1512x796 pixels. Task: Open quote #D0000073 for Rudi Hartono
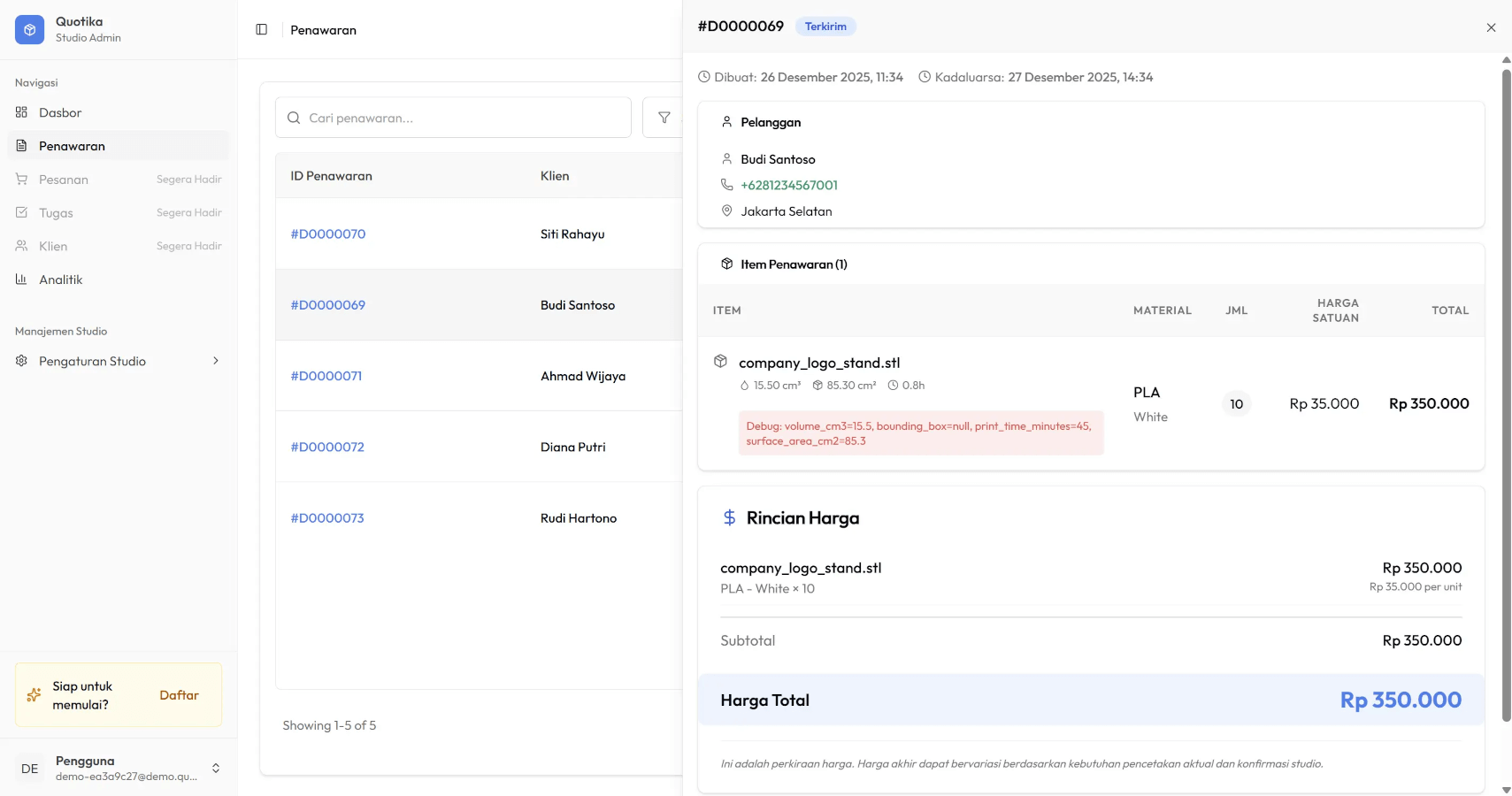pyautogui.click(x=327, y=517)
